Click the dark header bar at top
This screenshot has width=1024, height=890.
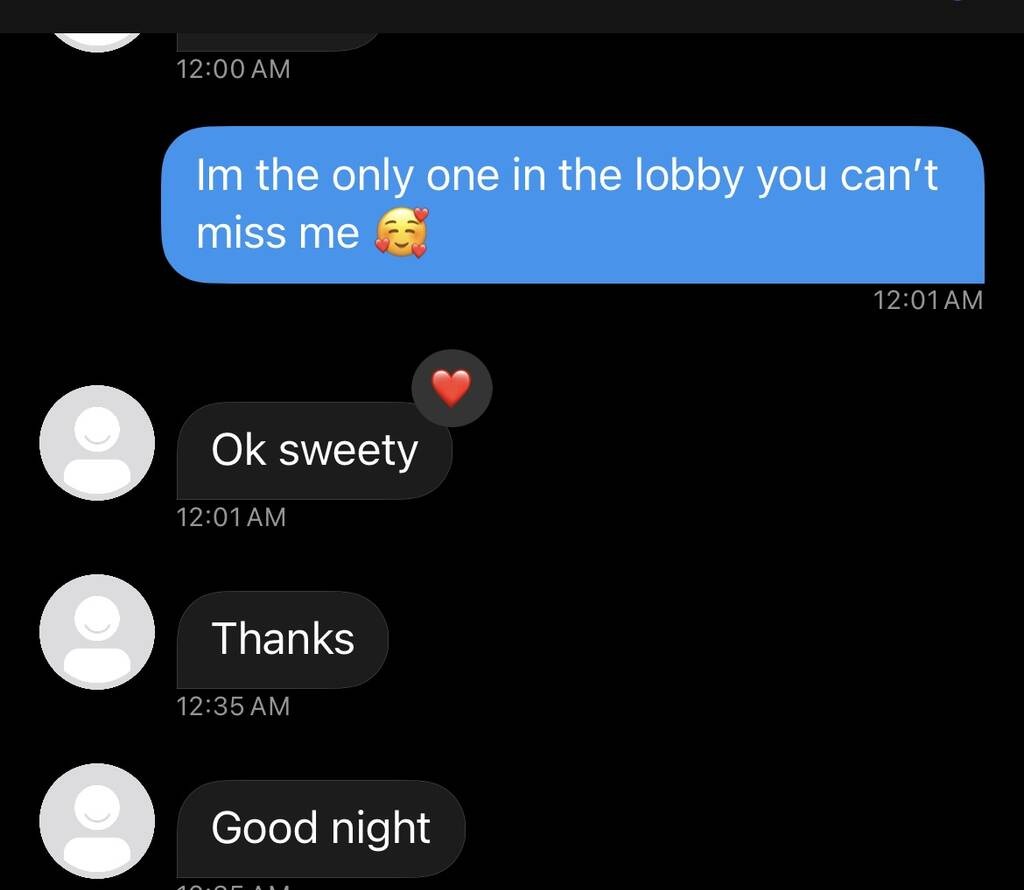[x=512, y=16]
